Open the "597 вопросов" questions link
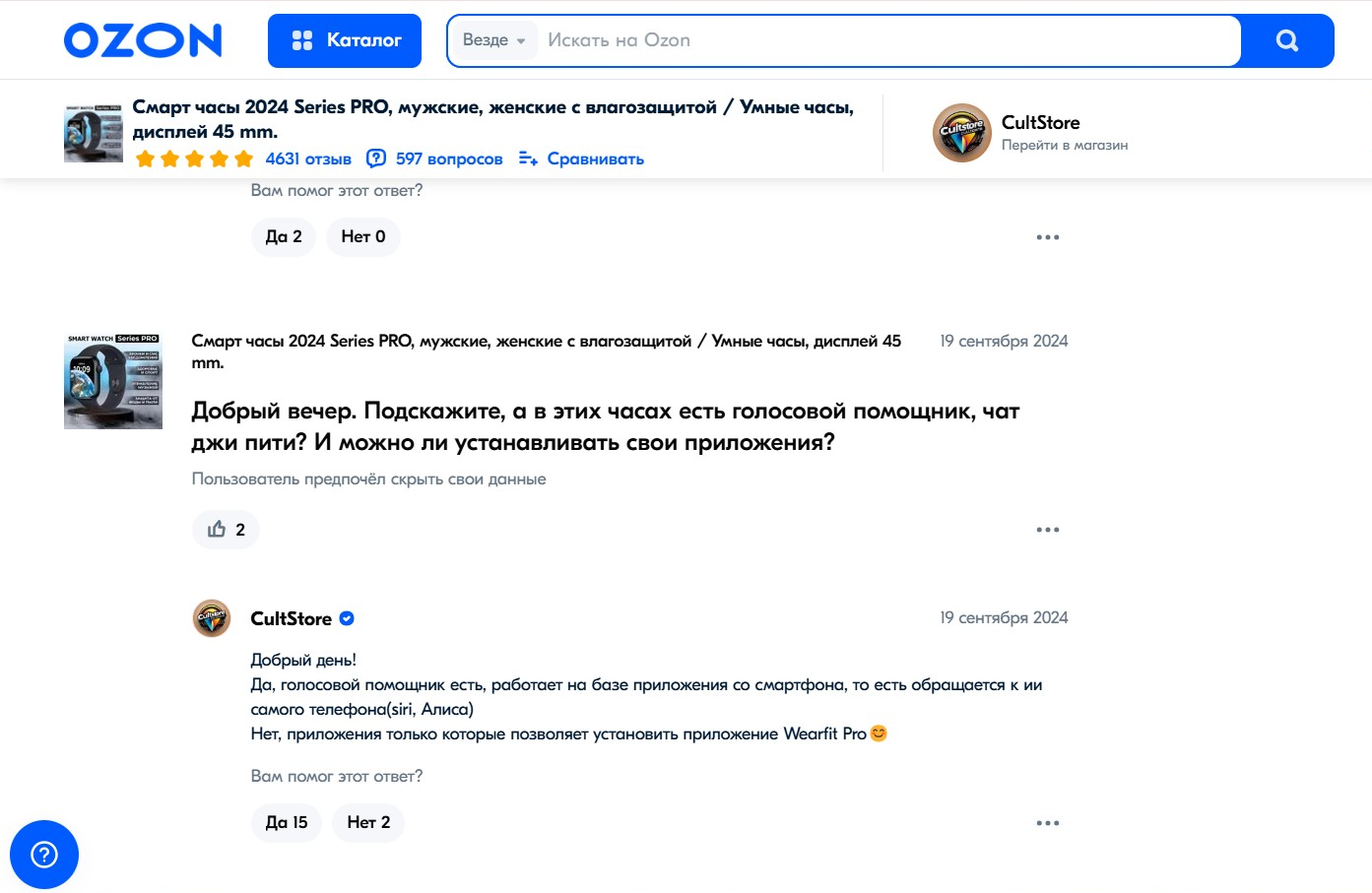Viewport: 1372px width, 893px height. click(x=435, y=159)
